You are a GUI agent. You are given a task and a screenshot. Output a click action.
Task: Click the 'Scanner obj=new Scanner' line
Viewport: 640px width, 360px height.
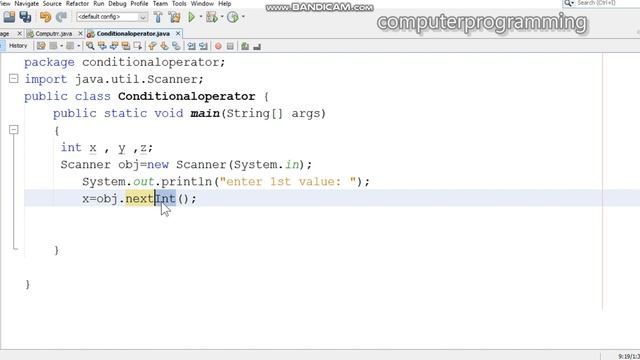click(x=186, y=165)
